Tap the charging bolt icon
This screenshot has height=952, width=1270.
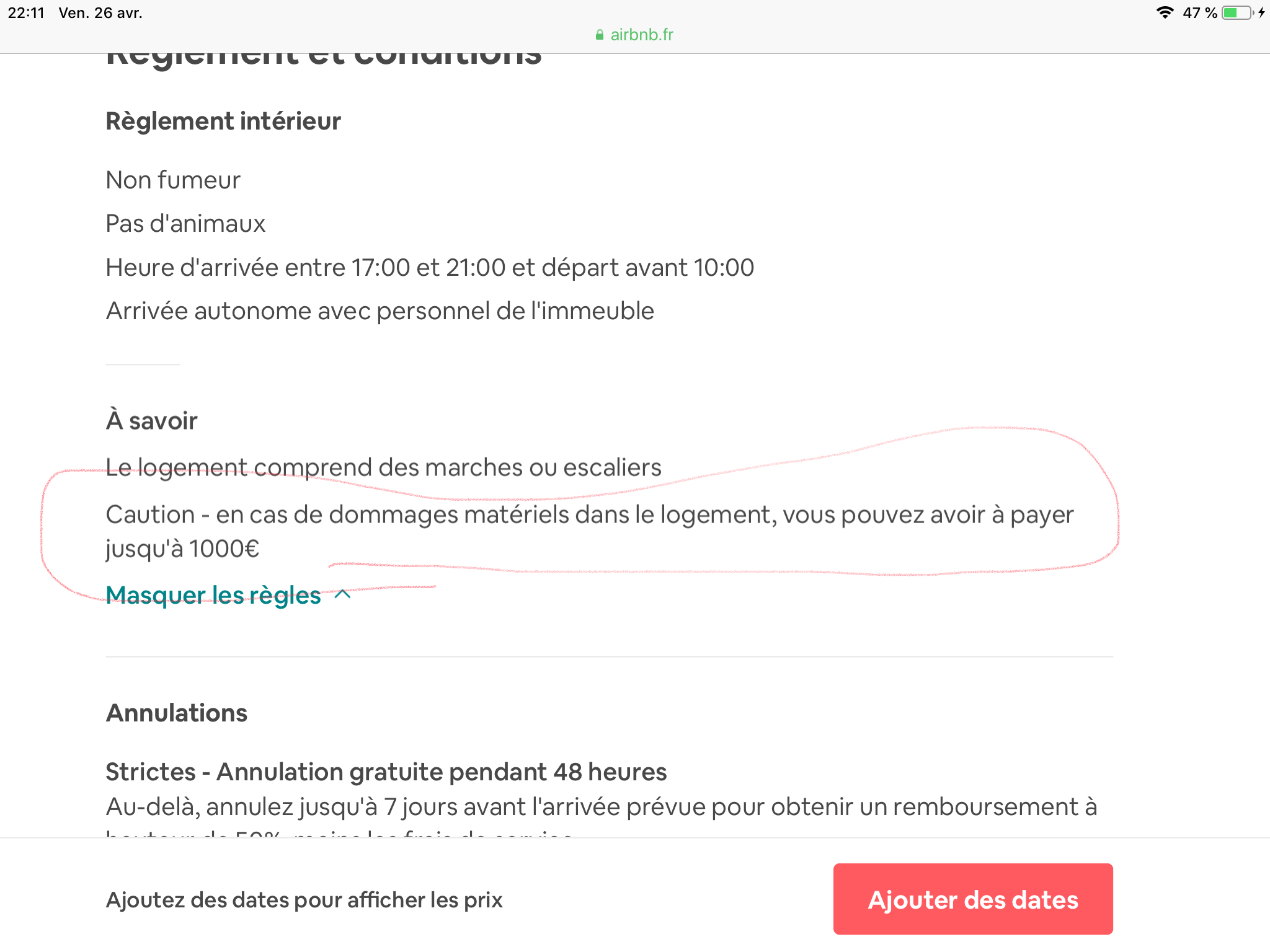point(1261,12)
